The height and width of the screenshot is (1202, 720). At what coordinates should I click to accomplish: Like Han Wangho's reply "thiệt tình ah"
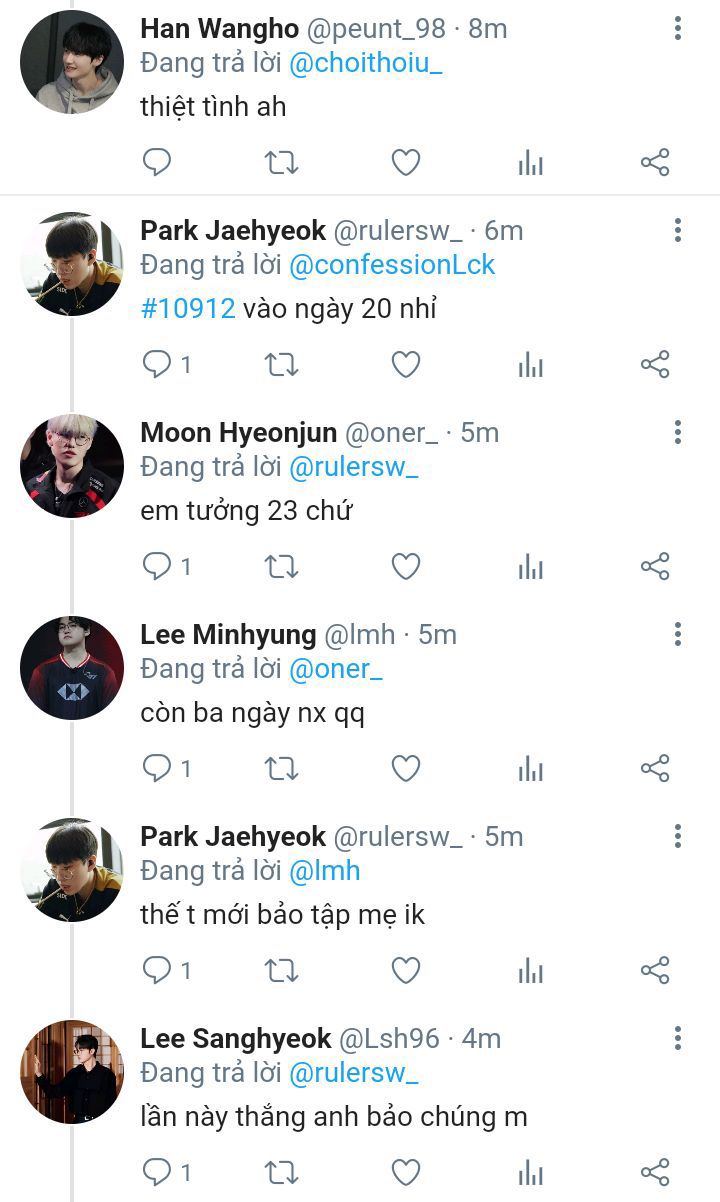click(x=405, y=162)
